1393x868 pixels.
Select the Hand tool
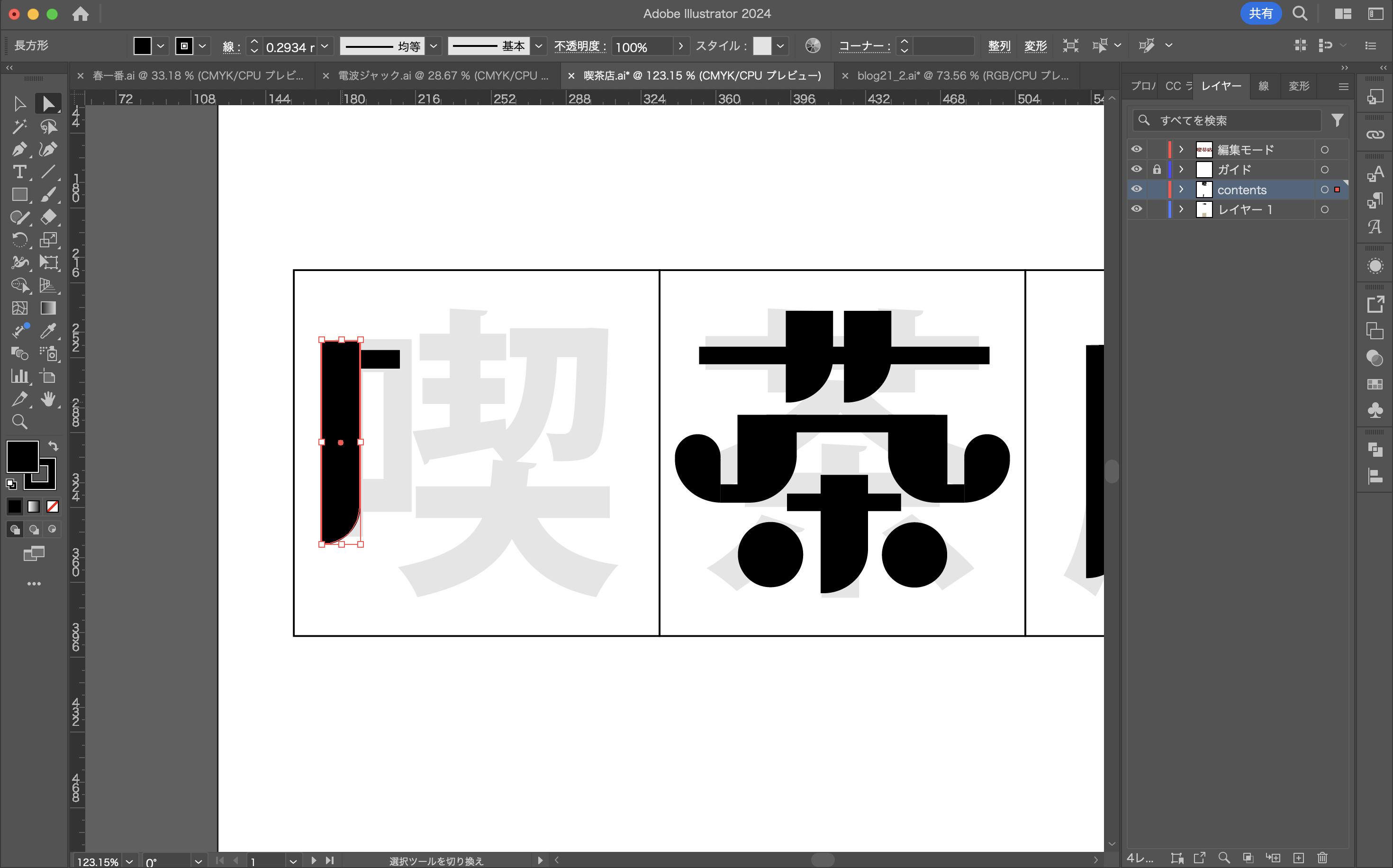[x=48, y=399]
